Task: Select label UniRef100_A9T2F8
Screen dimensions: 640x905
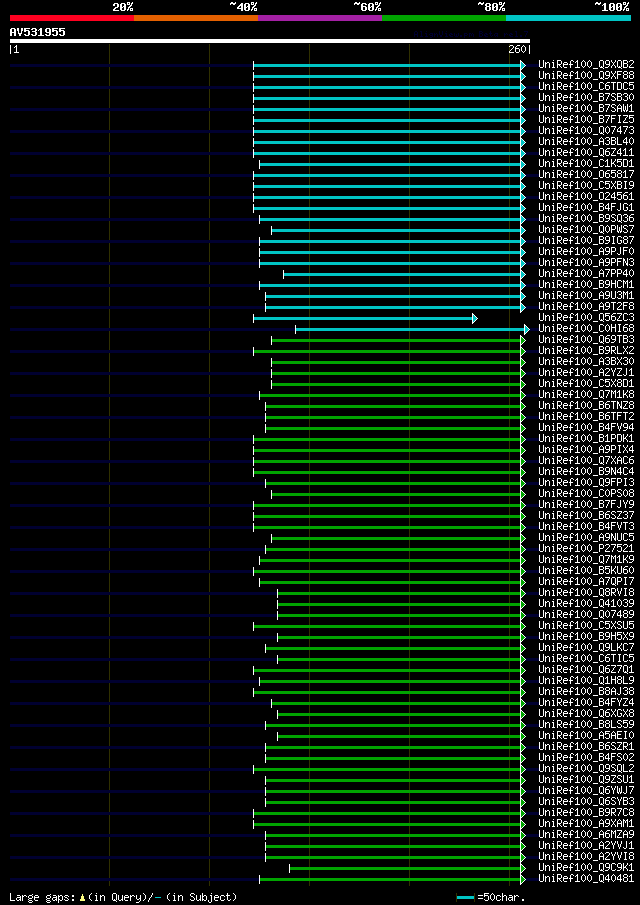Action: click(586, 306)
